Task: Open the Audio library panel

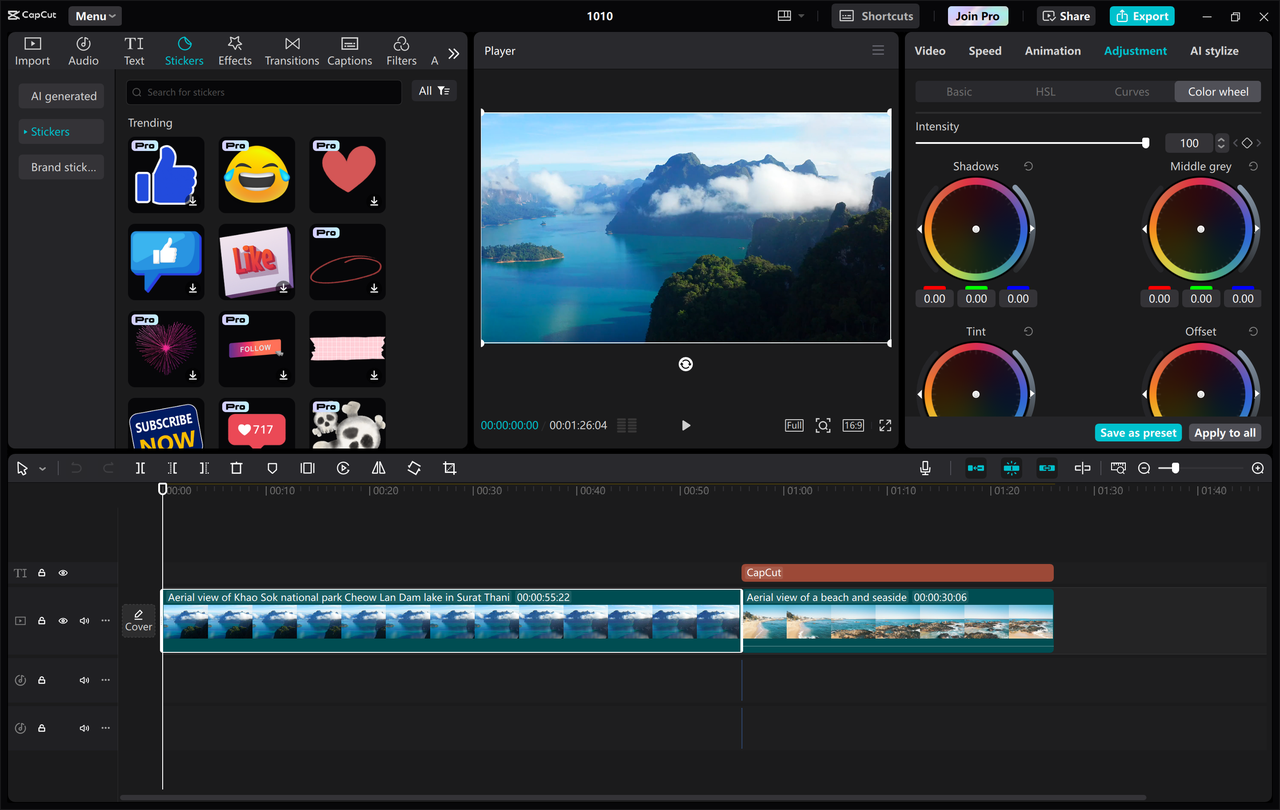Action: point(83,51)
